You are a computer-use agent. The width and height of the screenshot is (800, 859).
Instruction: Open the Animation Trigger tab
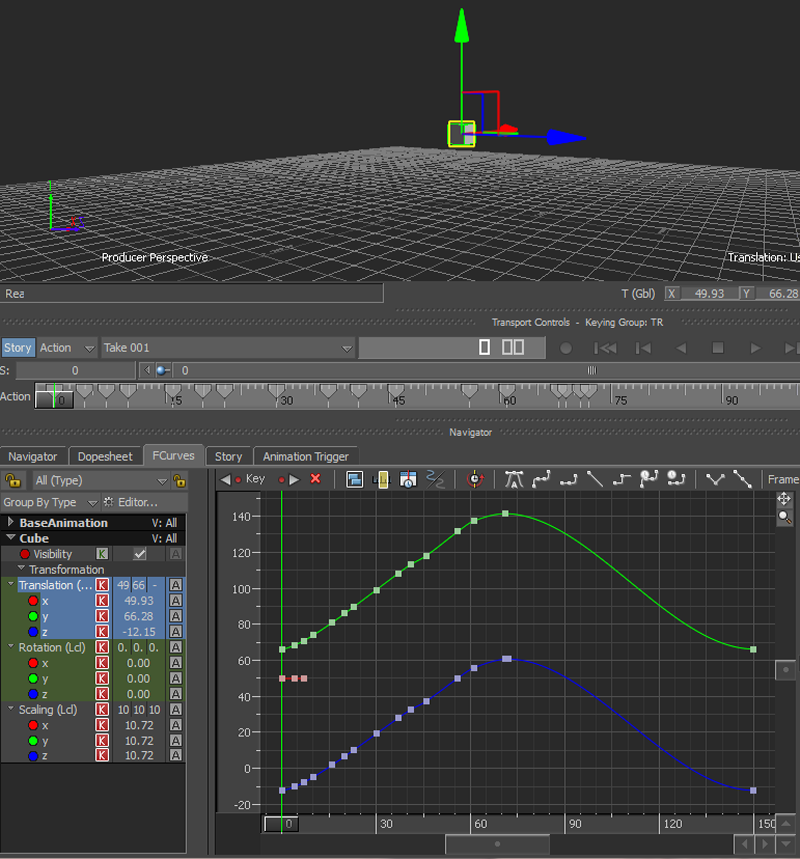306,457
